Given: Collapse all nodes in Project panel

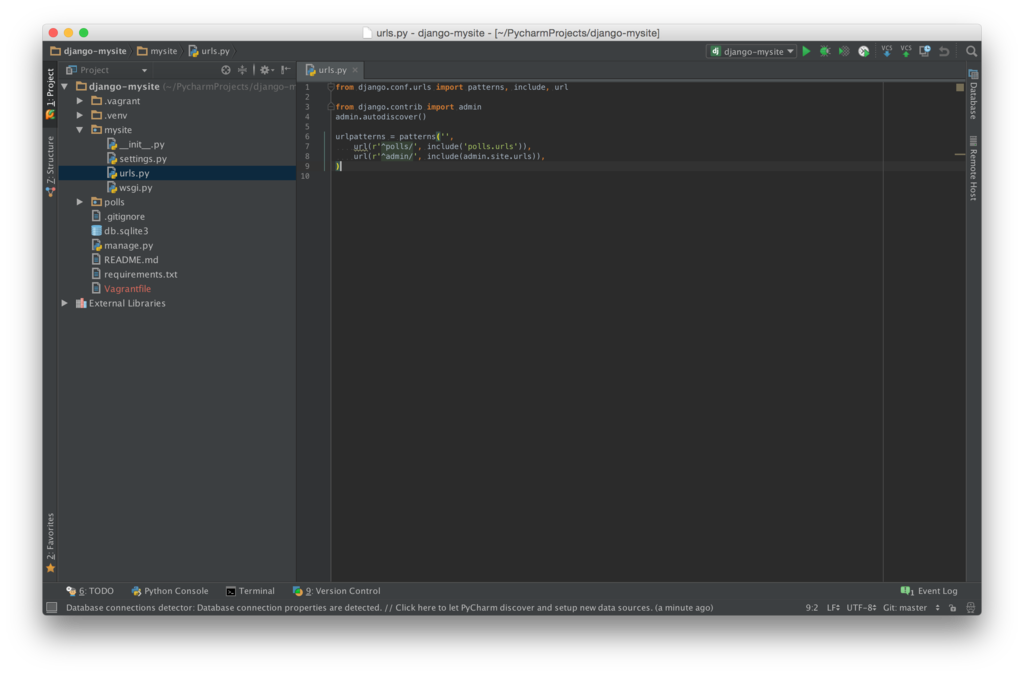Looking at the screenshot, I should 242,70.
